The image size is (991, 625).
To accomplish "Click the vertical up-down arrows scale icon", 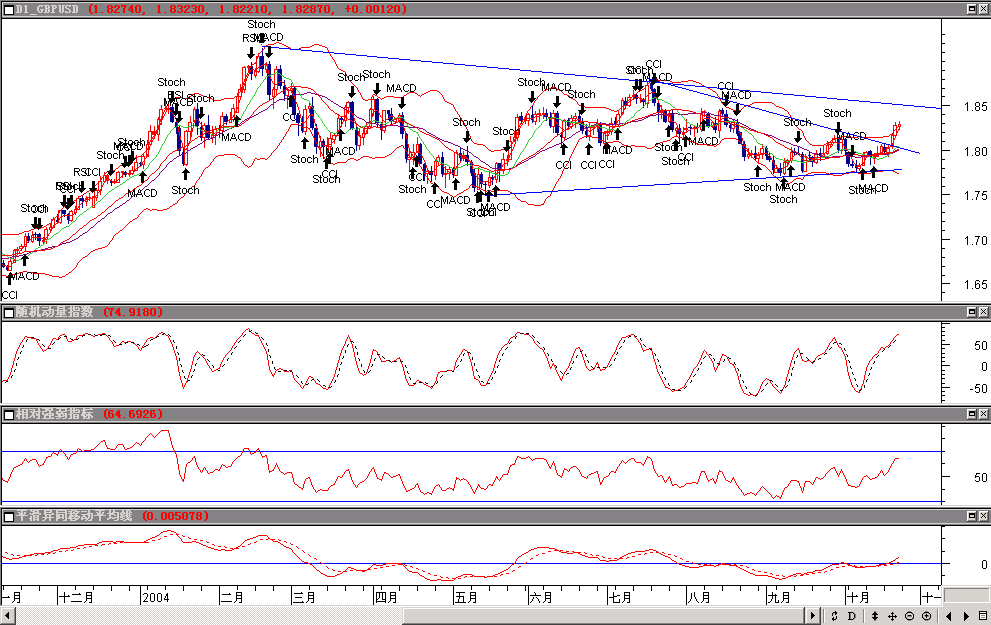I will click(874, 616).
